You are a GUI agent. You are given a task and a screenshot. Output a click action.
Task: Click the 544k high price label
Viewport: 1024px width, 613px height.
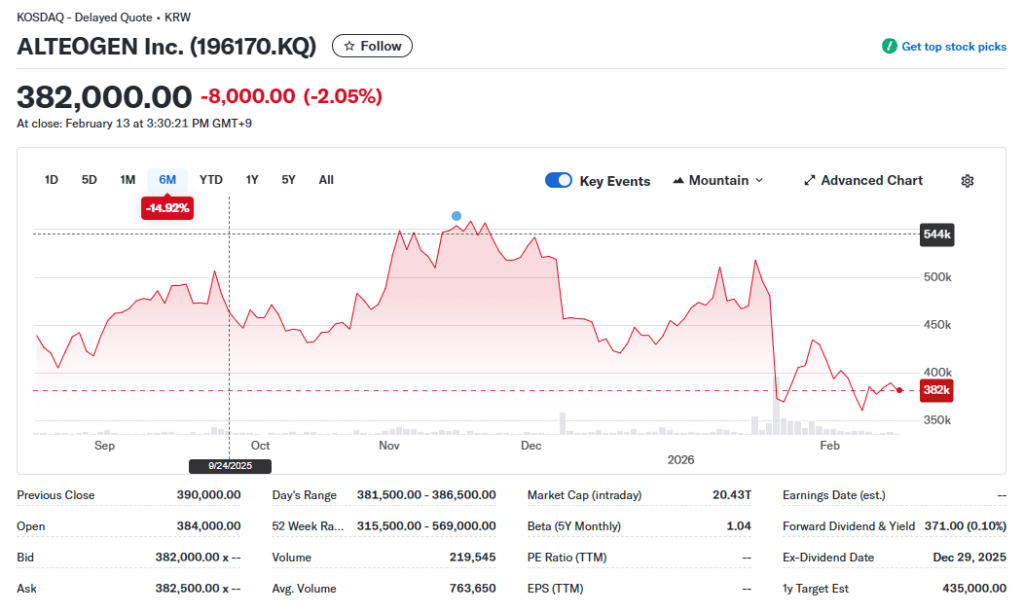tap(937, 234)
